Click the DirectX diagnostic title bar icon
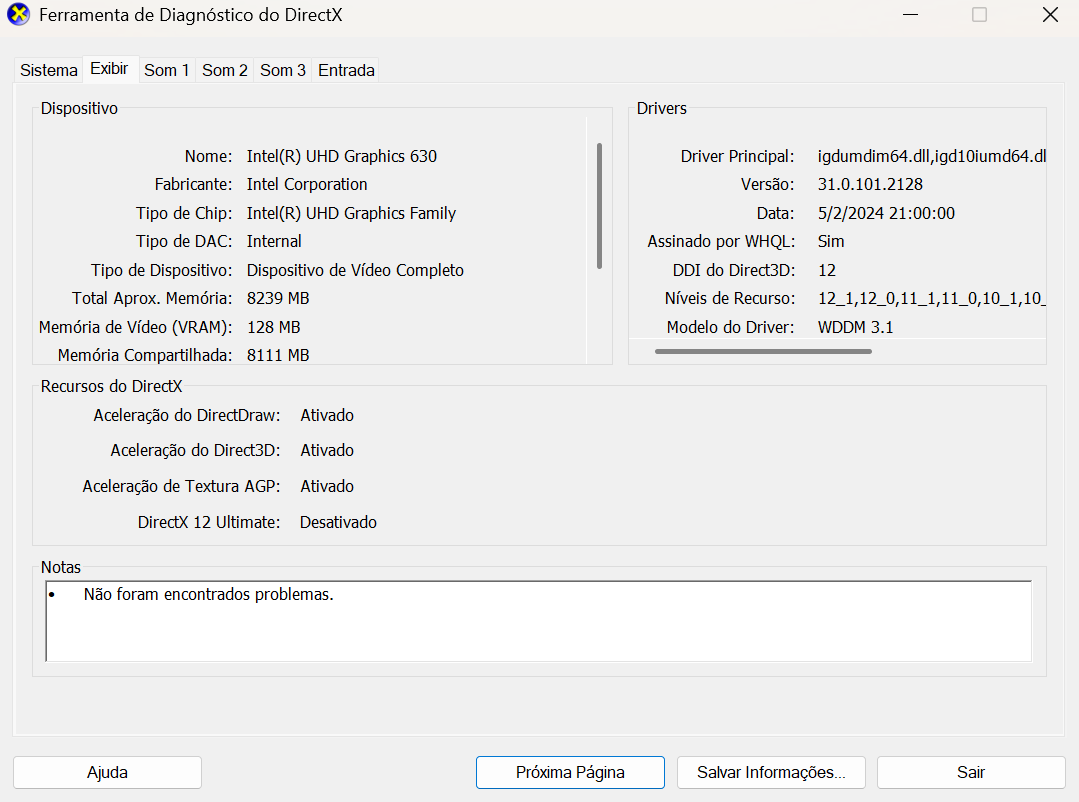1079x802 pixels. [19, 14]
